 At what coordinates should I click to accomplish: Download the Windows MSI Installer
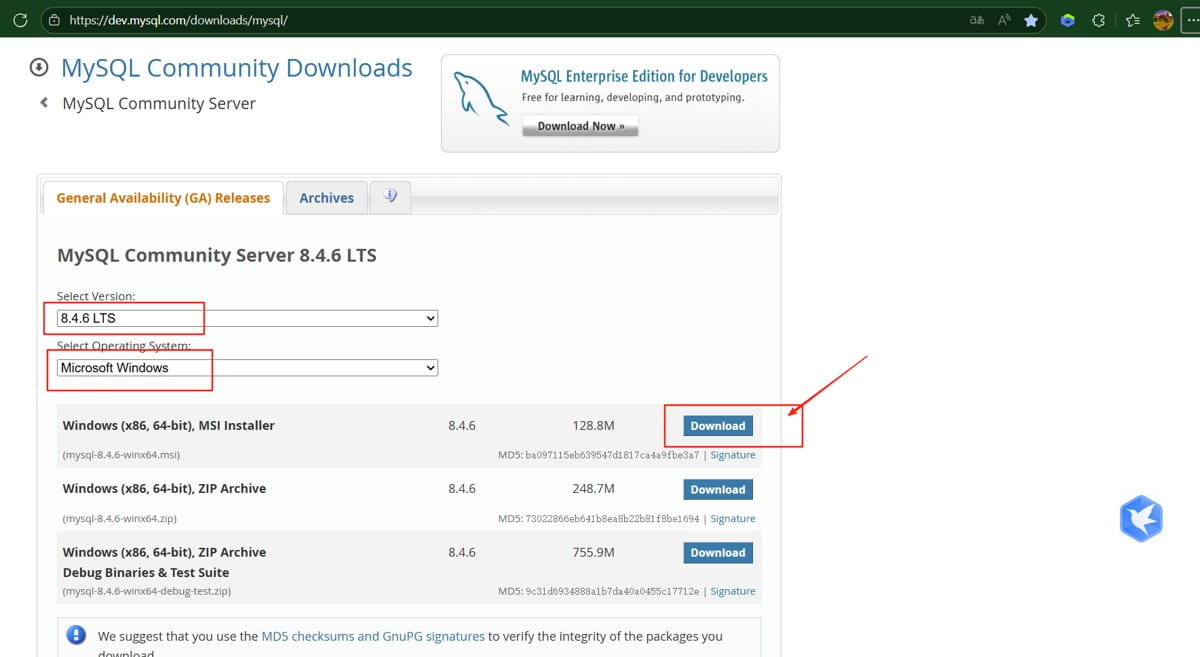click(718, 426)
